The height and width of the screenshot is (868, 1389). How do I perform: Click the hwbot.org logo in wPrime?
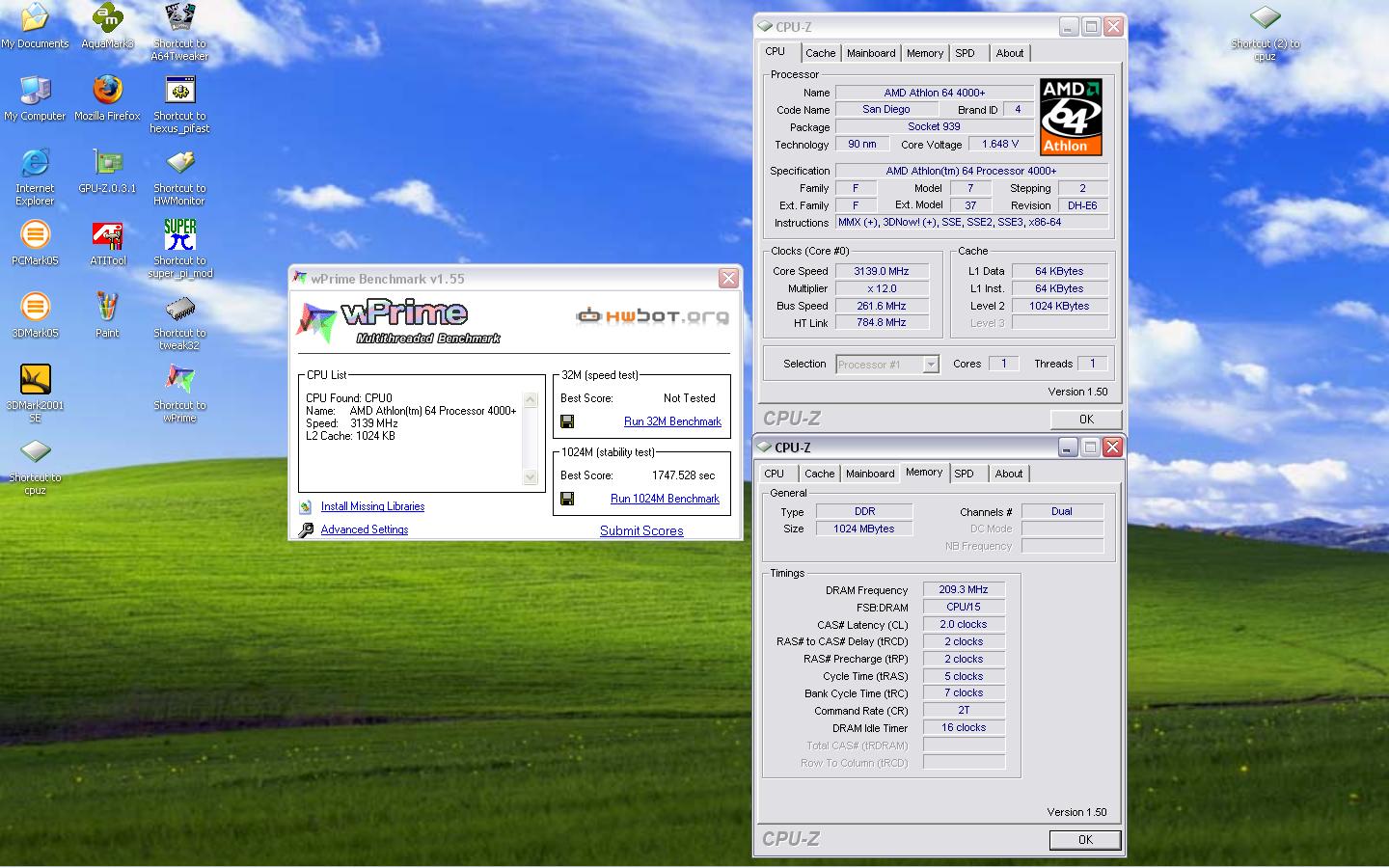(x=652, y=315)
